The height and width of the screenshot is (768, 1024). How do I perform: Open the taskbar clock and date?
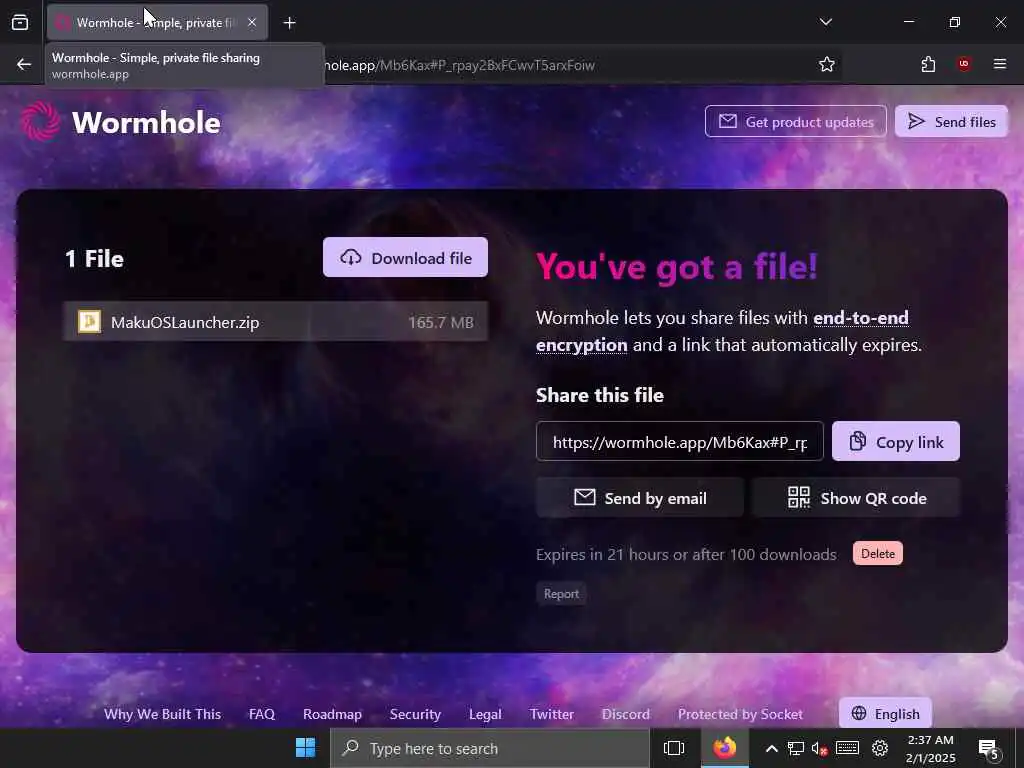931,748
